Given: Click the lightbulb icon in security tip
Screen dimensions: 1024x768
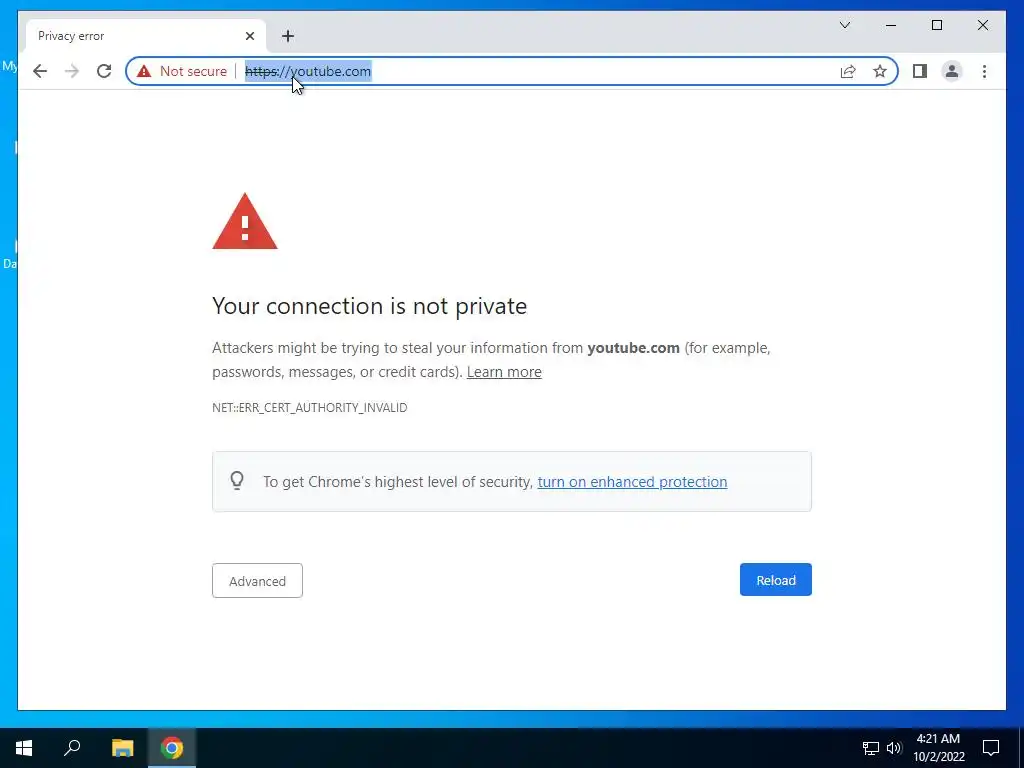Looking at the screenshot, I should click(x=237, y=481).
